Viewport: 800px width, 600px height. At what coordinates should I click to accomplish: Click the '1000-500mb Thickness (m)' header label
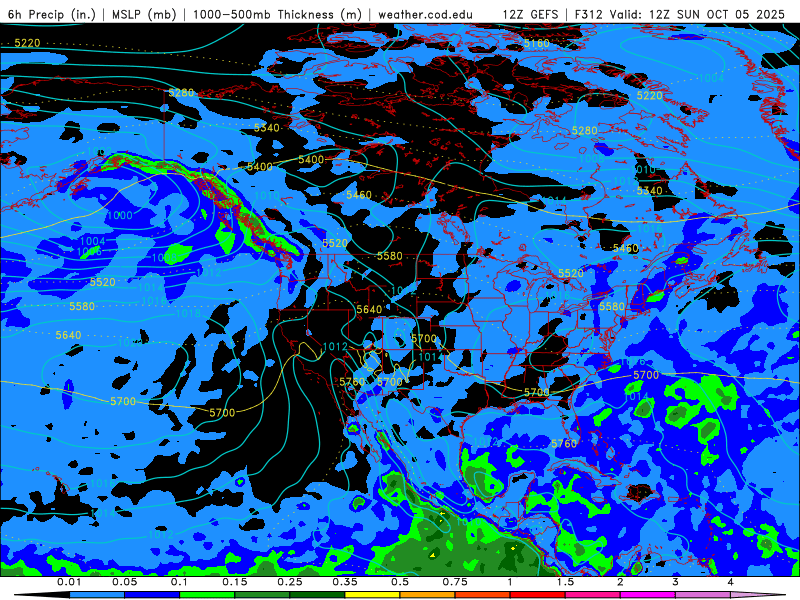click(277, 14)
